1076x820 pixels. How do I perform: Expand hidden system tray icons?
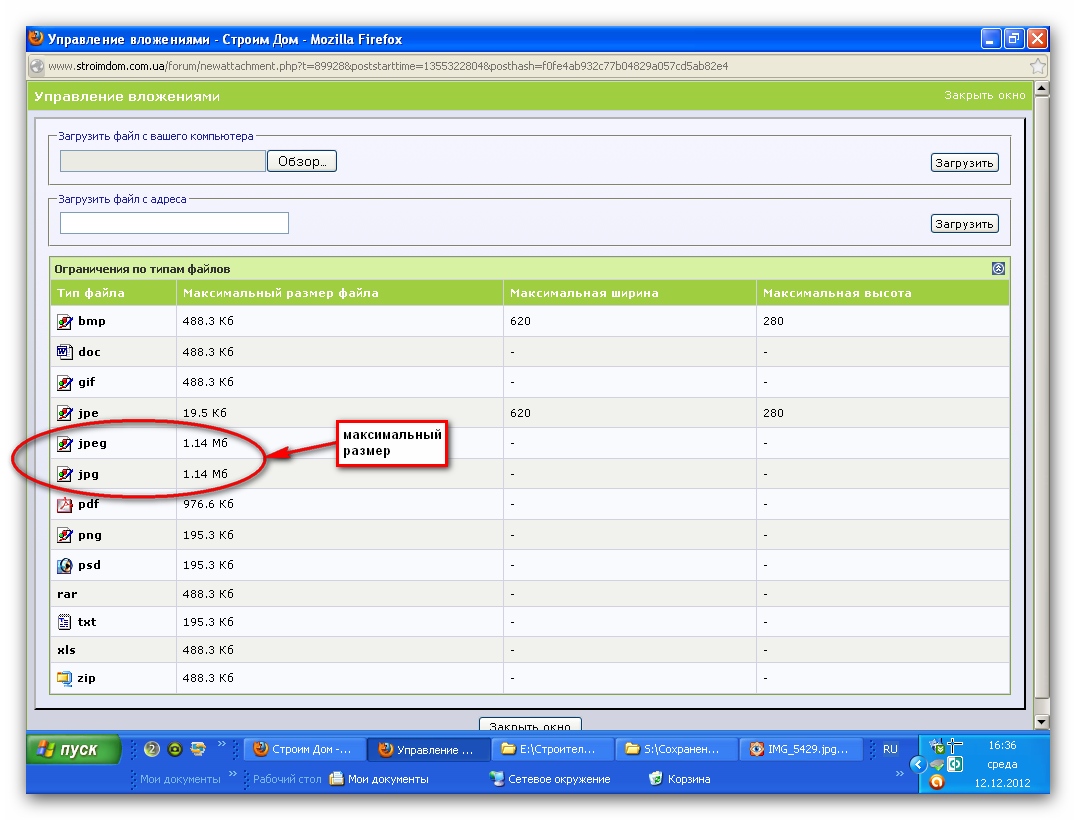pos(917,765)
